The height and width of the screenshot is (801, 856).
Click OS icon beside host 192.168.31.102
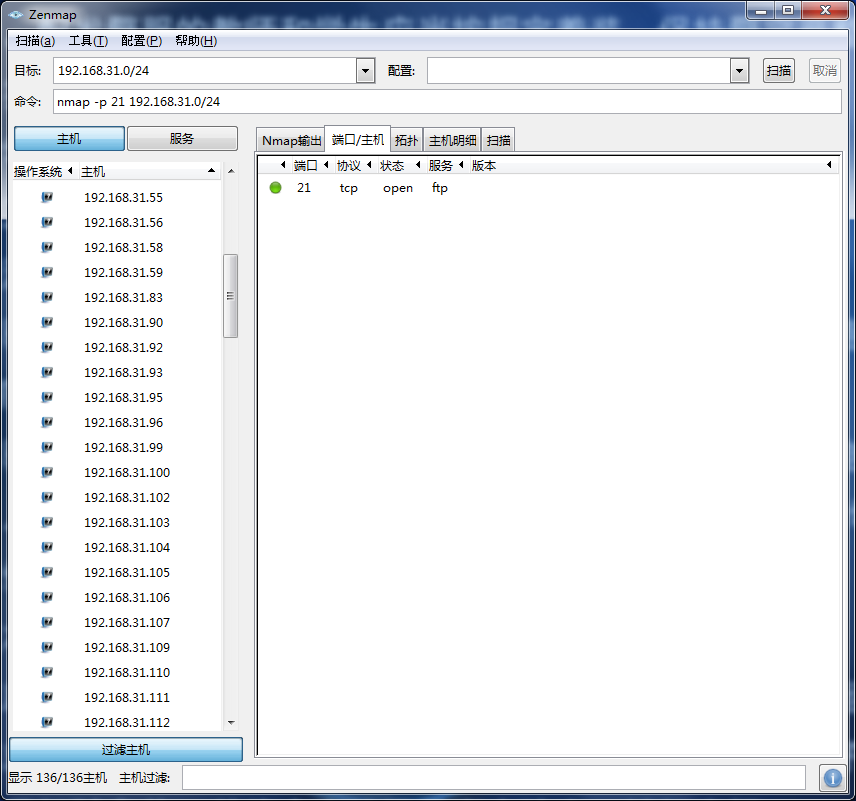(x=47, y=497)
